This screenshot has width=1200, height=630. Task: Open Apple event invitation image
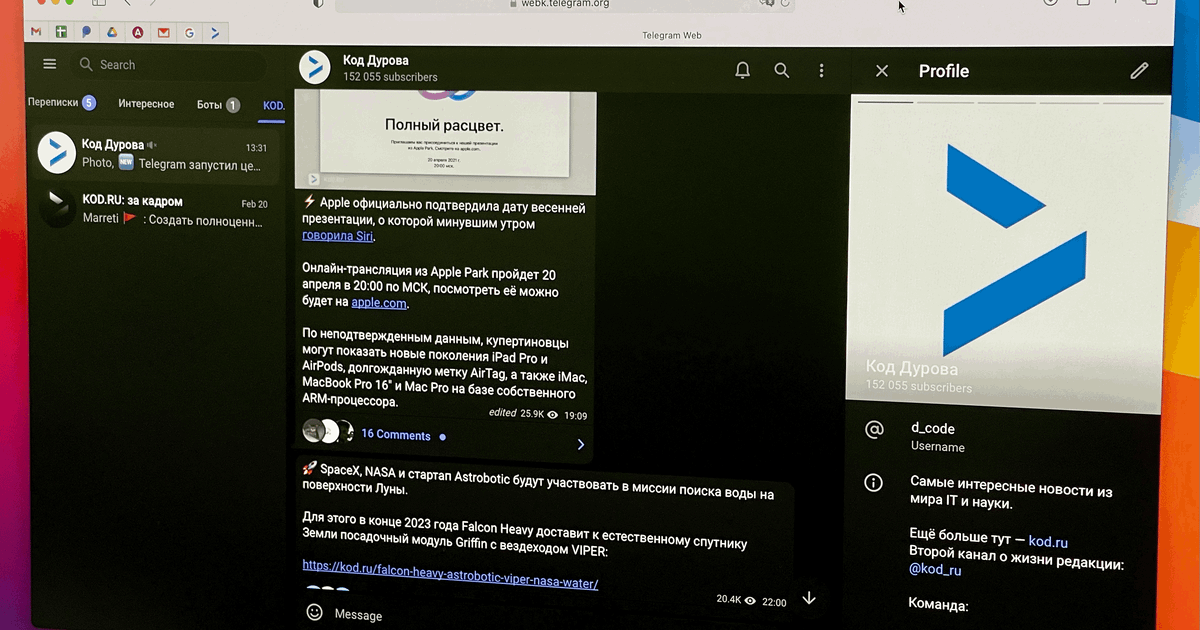coord(445,142)
